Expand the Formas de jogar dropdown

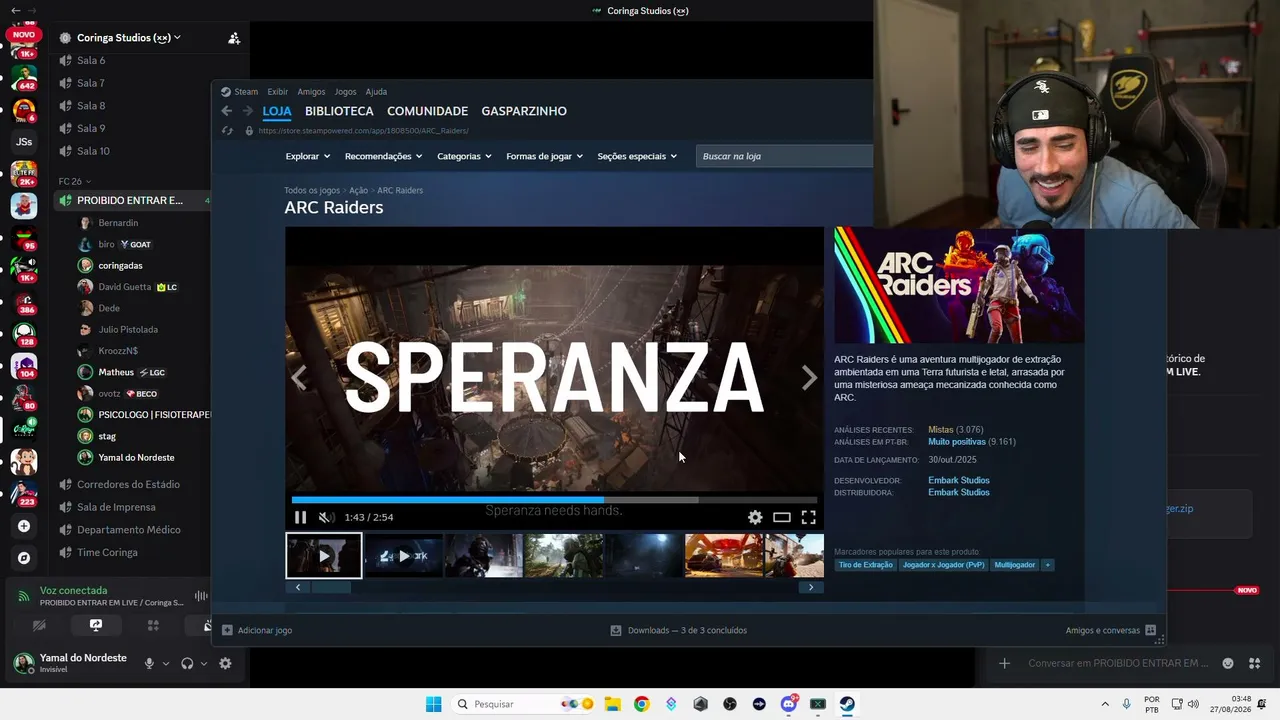tap(544, 156)
